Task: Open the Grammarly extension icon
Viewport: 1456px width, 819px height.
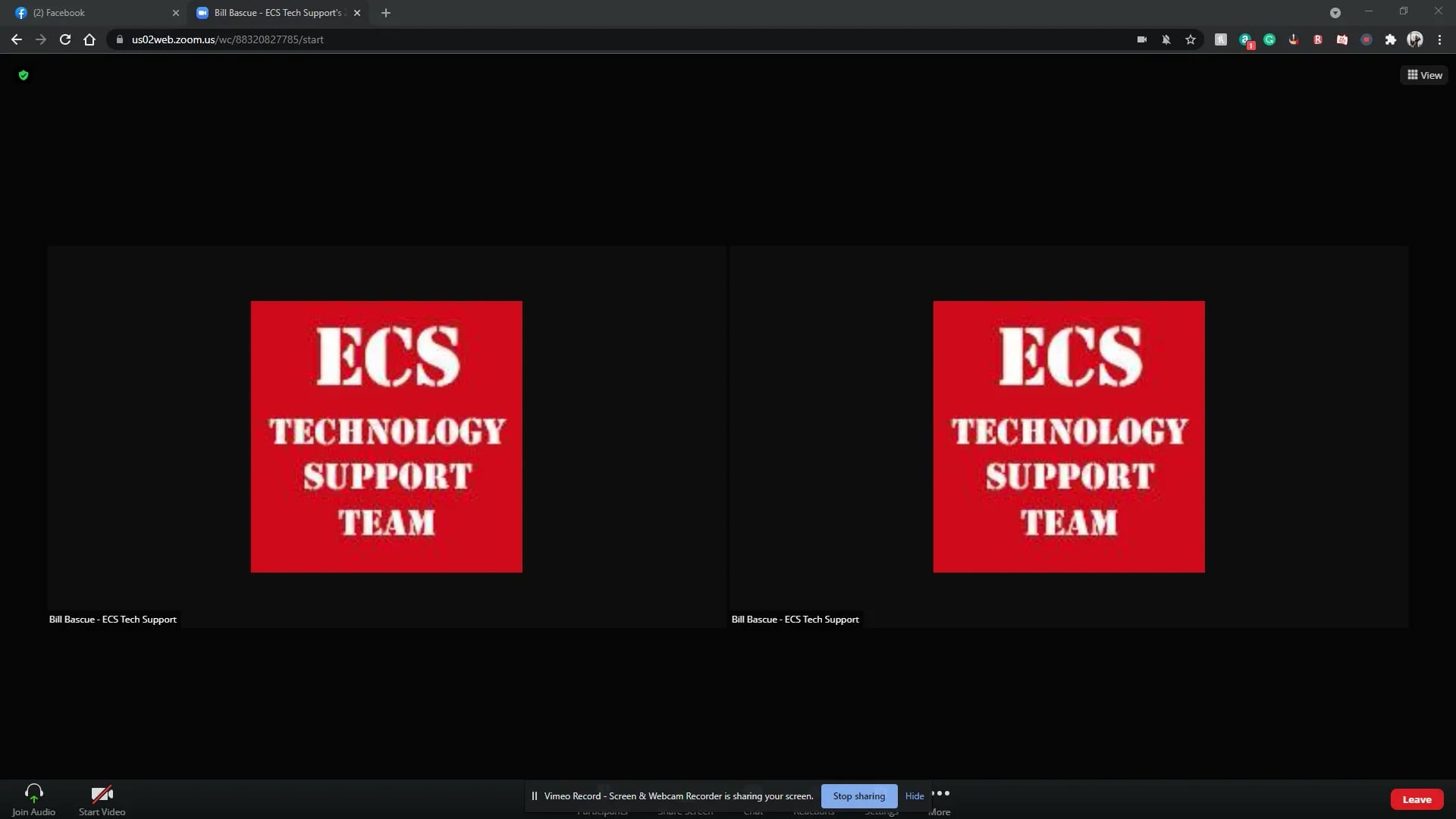Action: [x=1269, y=39]
